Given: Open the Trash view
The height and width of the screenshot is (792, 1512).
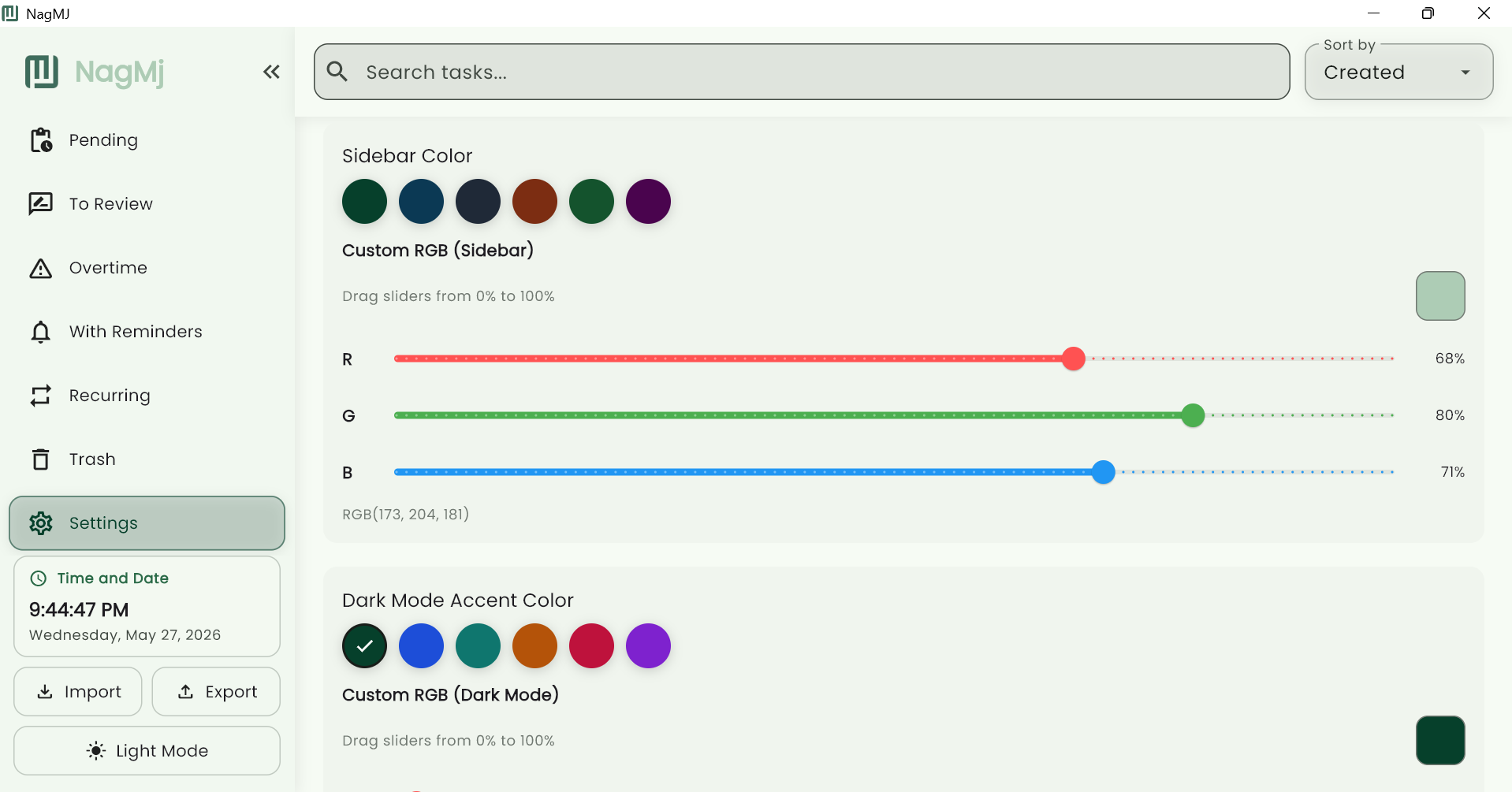Looking at the screenshot, I should click(147, 459).
